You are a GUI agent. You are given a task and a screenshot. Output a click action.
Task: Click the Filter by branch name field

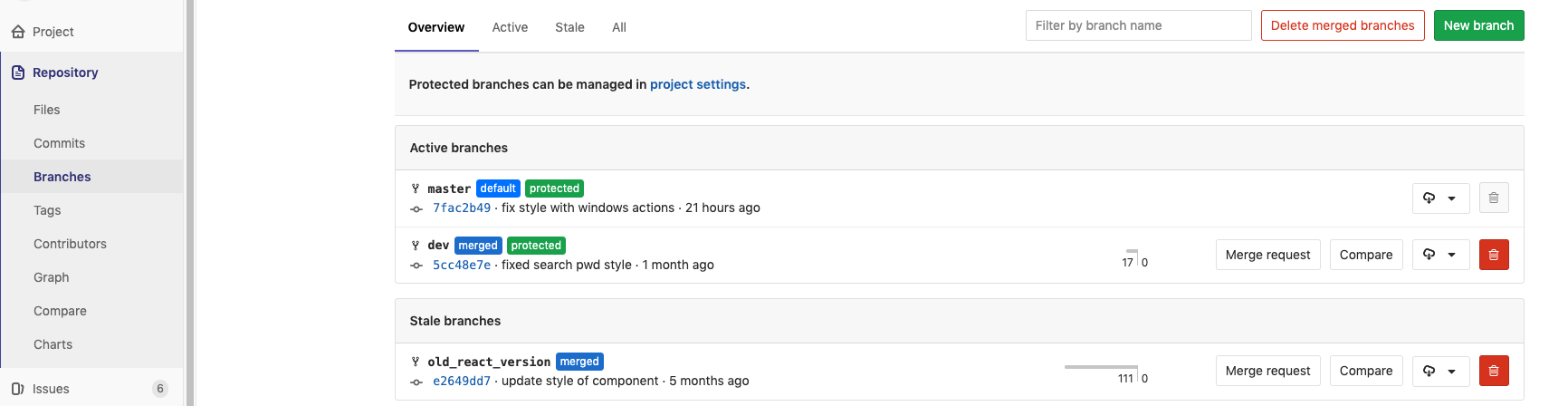click(x=1138, y=25)
